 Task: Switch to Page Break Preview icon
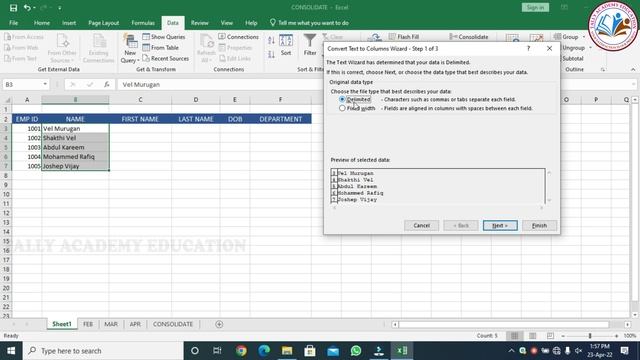click(550, 336)
